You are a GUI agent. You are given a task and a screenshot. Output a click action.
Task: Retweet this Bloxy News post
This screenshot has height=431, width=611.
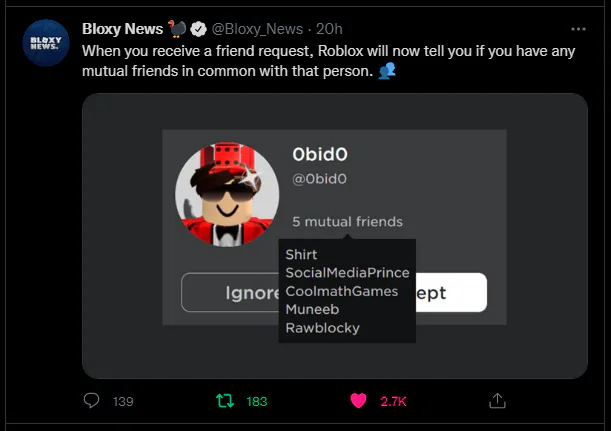(225, 401)
